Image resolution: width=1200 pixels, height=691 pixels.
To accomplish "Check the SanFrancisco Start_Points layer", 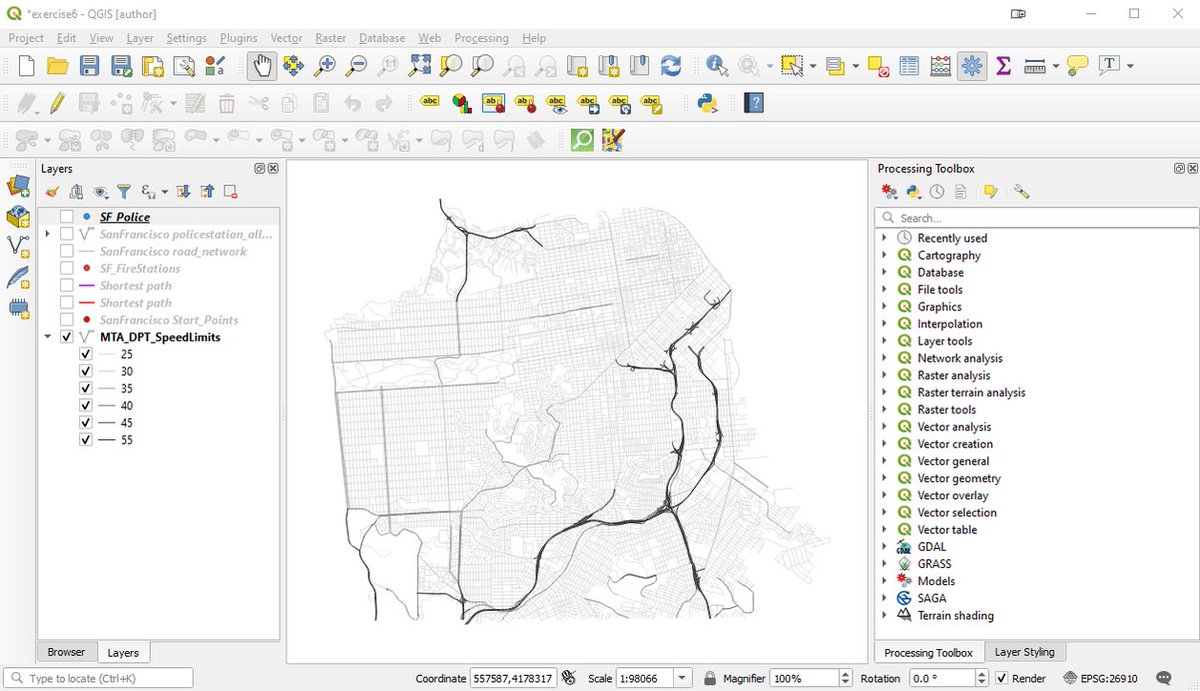I will point(67,320).
